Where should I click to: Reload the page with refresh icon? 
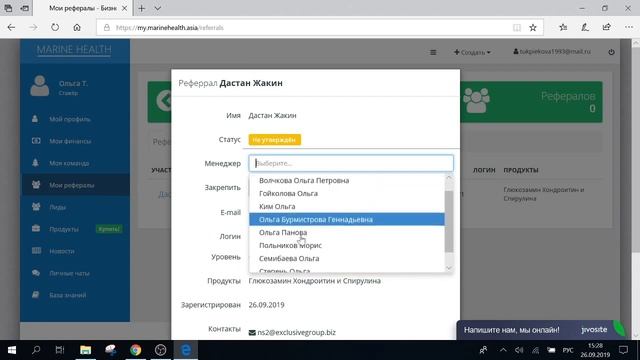tap(55, 28)
